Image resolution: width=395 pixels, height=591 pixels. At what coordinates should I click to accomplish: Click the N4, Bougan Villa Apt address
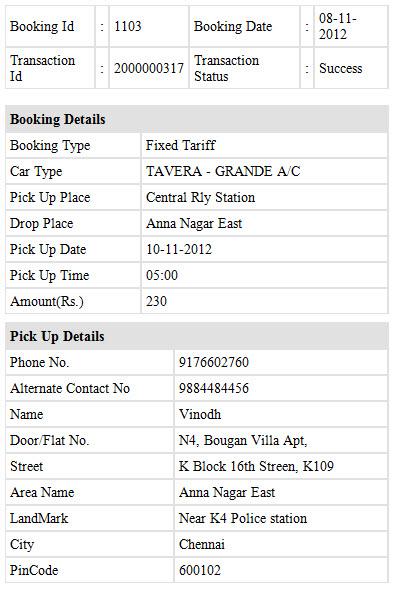pyautogui.click(x=243, y=440)
